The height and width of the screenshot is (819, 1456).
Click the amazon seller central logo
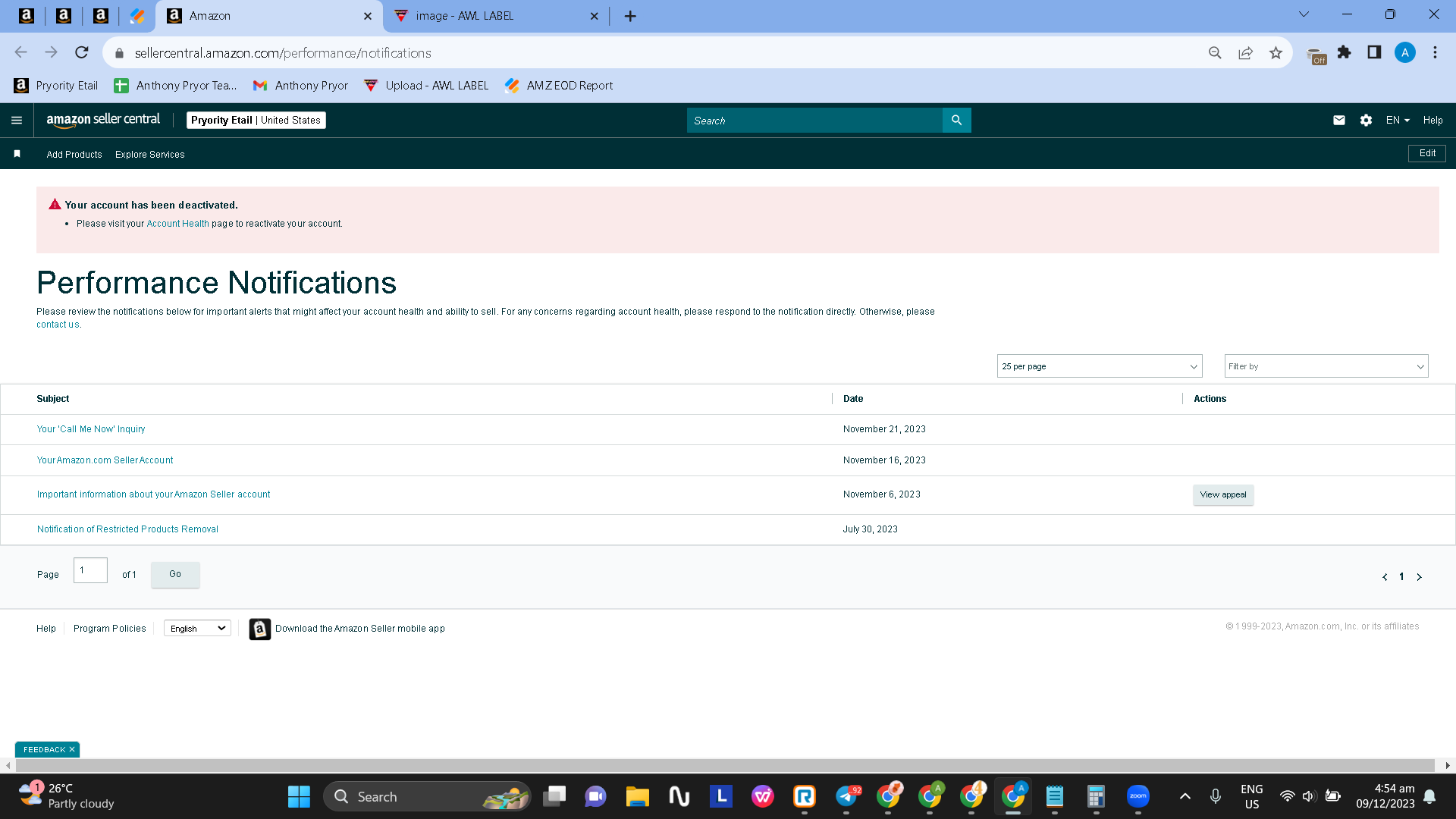(103, 120)
